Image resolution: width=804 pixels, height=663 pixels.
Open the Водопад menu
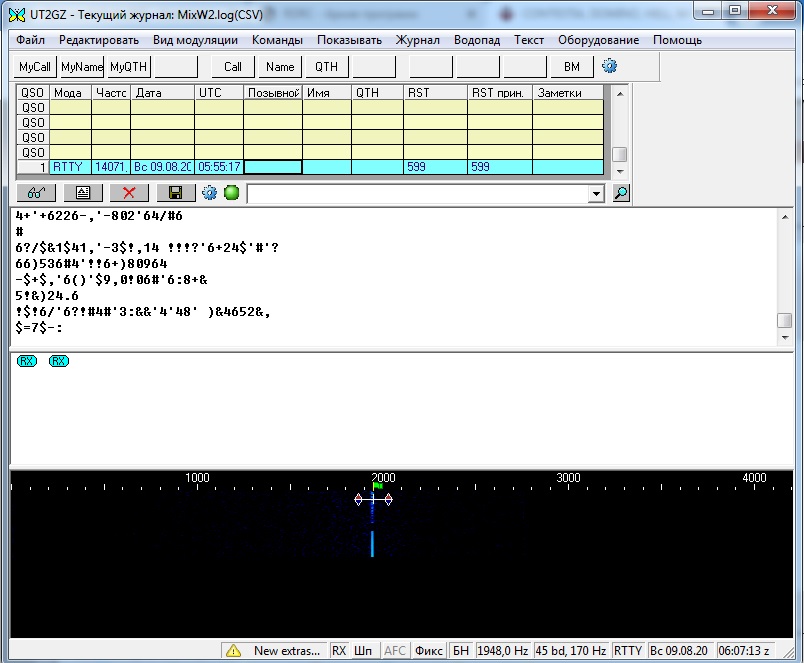pos(477,40)
